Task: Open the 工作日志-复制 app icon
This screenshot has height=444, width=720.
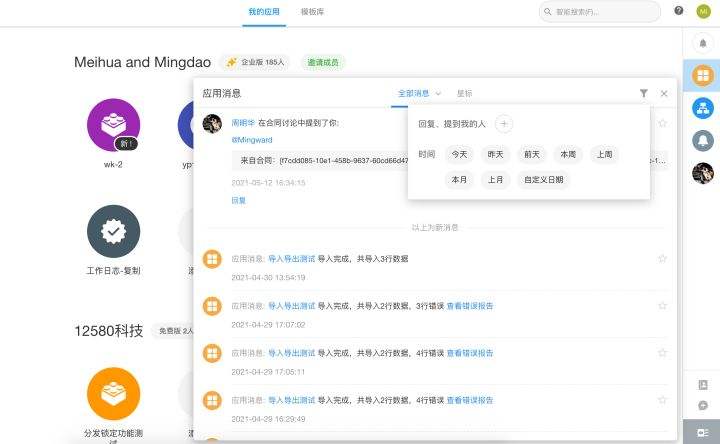Action: [x=113, y=232]
